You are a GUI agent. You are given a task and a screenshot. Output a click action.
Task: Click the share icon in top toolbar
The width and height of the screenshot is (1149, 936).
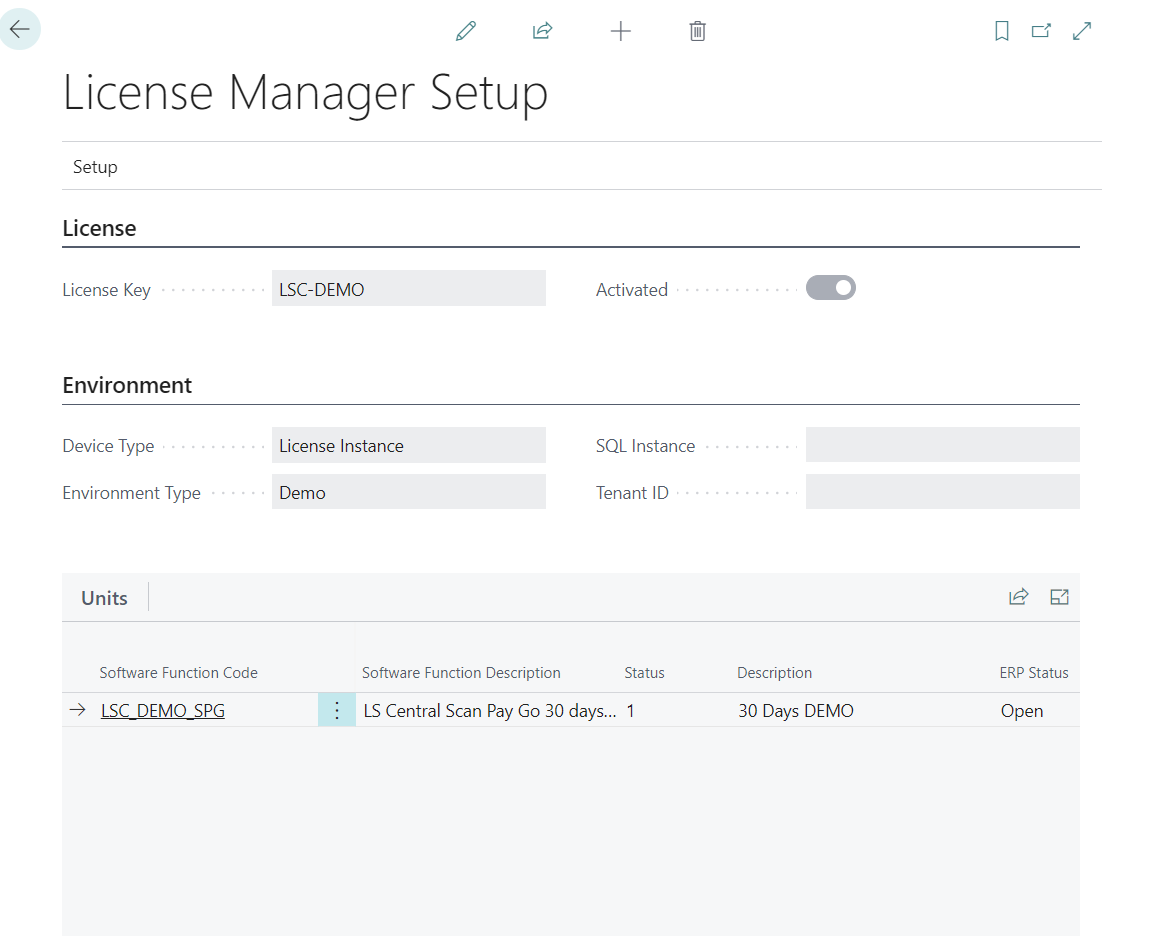click(x=542, y=31)
